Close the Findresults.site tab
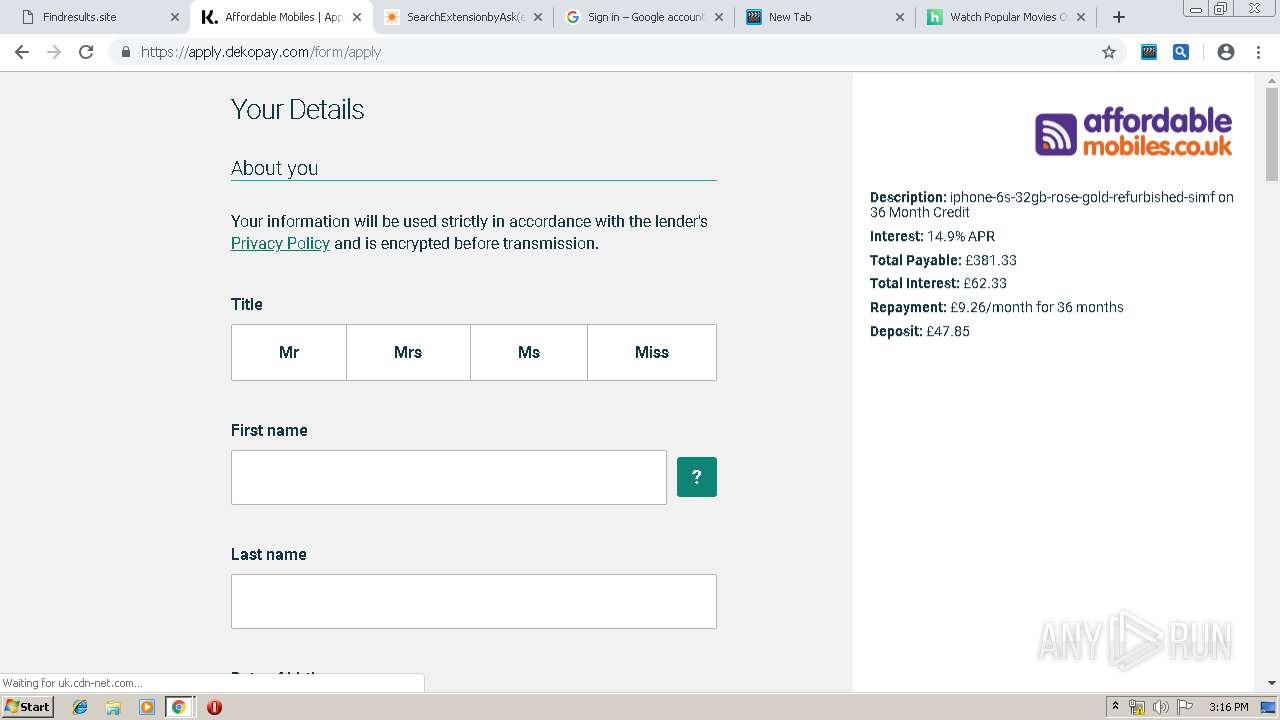 click(x=175, y=17)
